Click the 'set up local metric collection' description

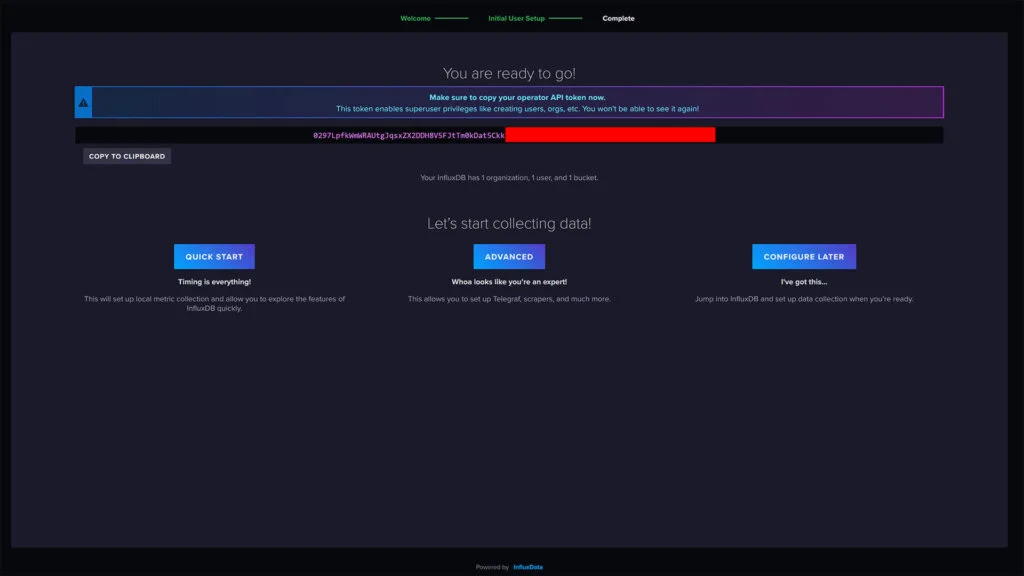coord(214,304)
